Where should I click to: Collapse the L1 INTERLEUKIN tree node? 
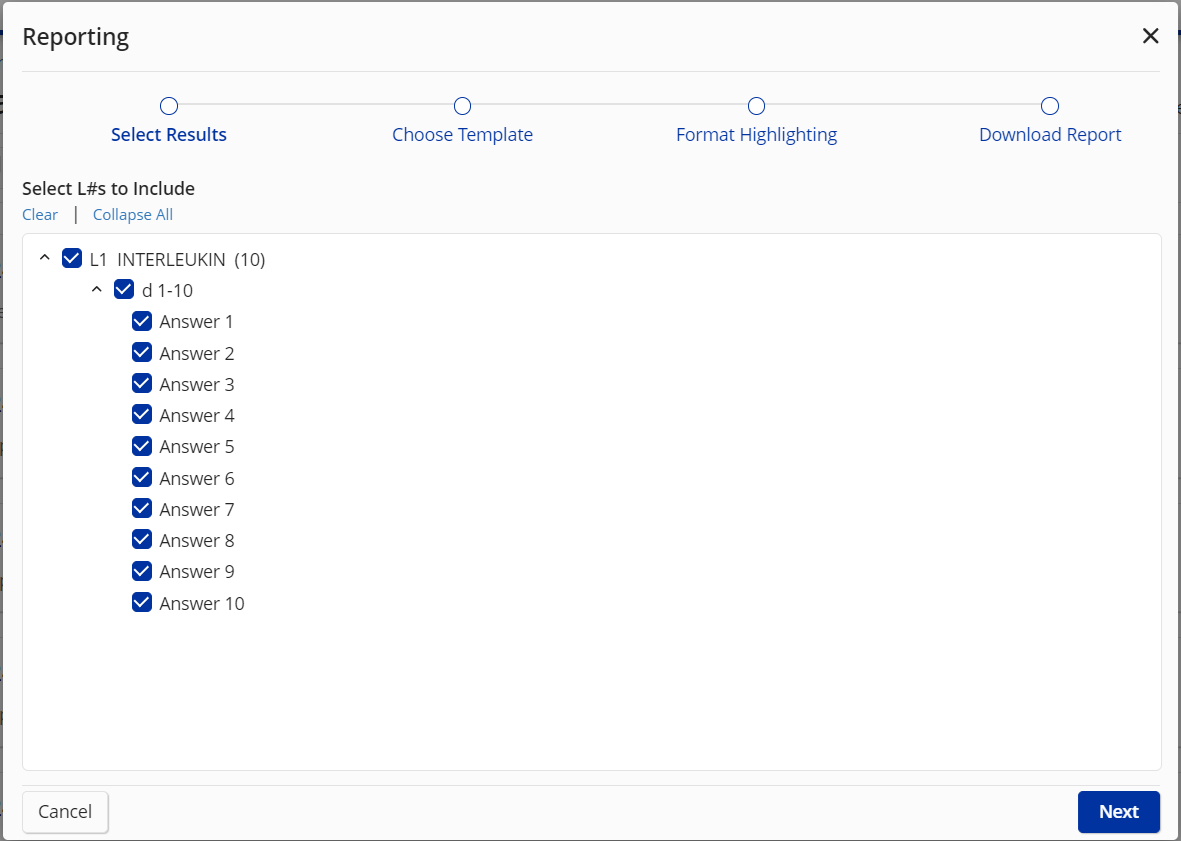pos(44,259)
